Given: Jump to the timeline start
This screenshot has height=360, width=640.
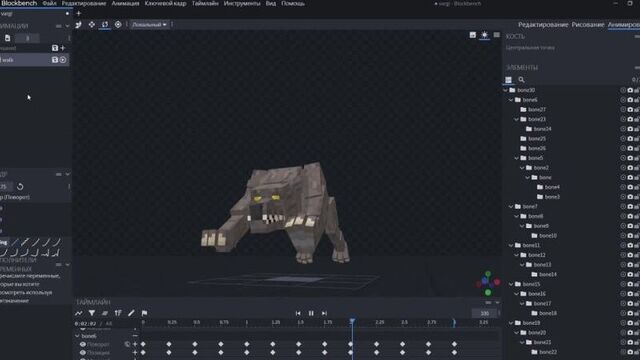Looking at the screenshot, I should [298, 313].
